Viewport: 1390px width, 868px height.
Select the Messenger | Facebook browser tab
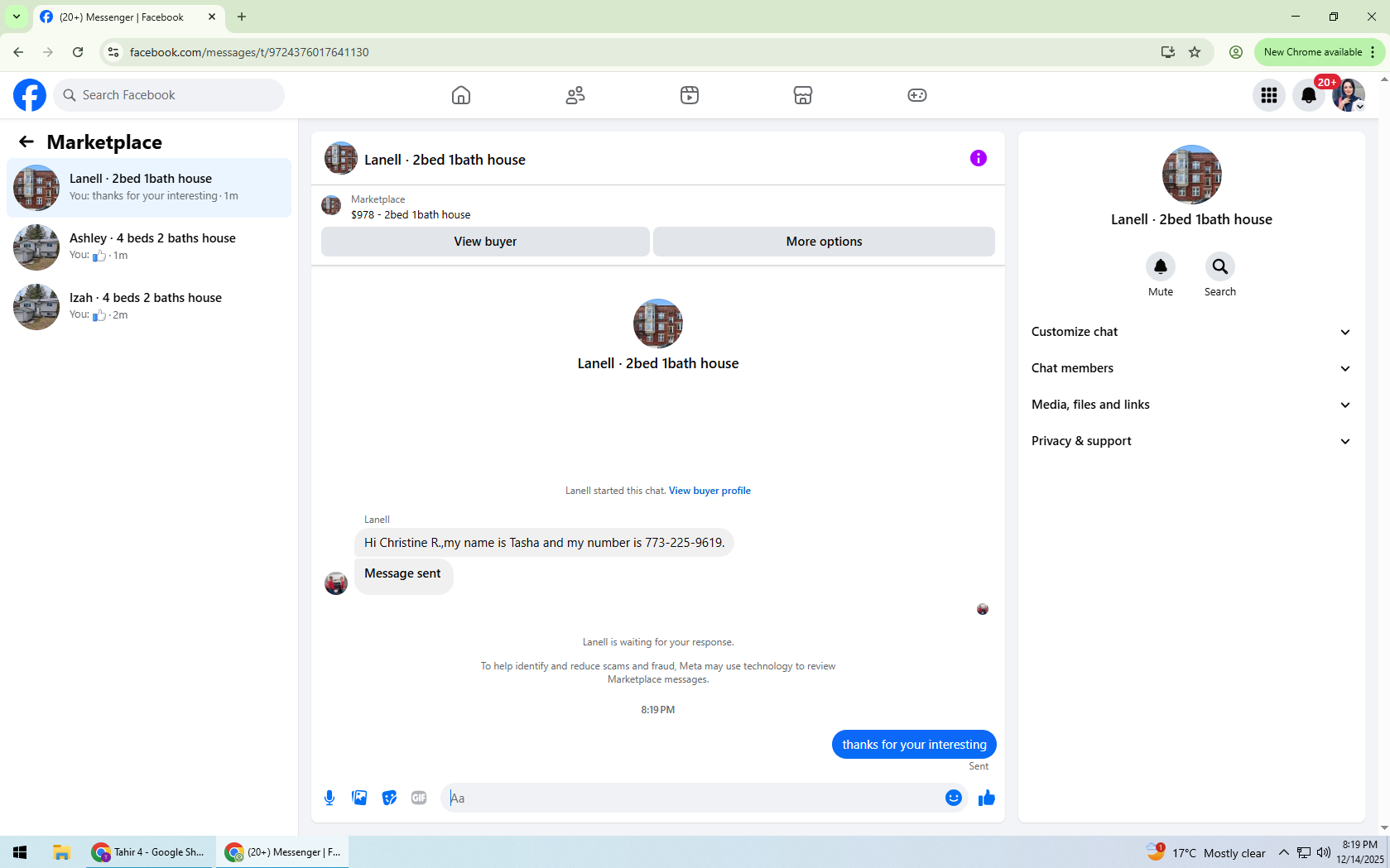pyautogui.click(x=129, y=17)
